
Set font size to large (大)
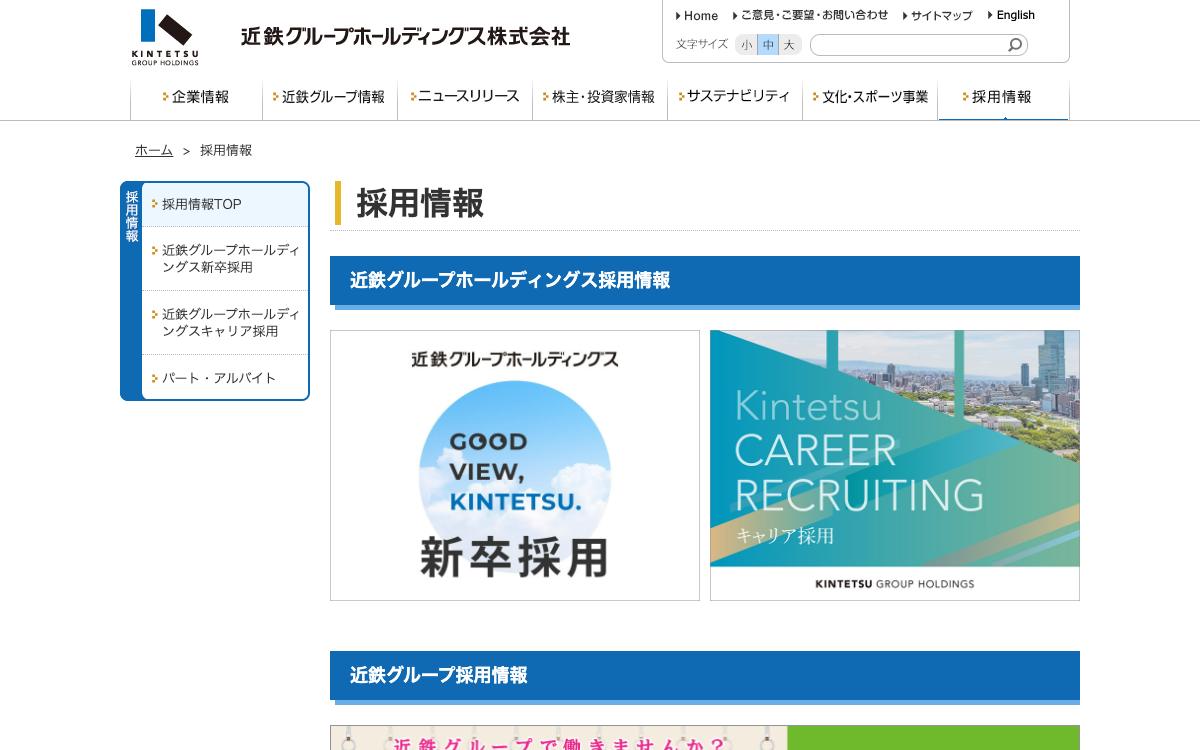point(789,45)
